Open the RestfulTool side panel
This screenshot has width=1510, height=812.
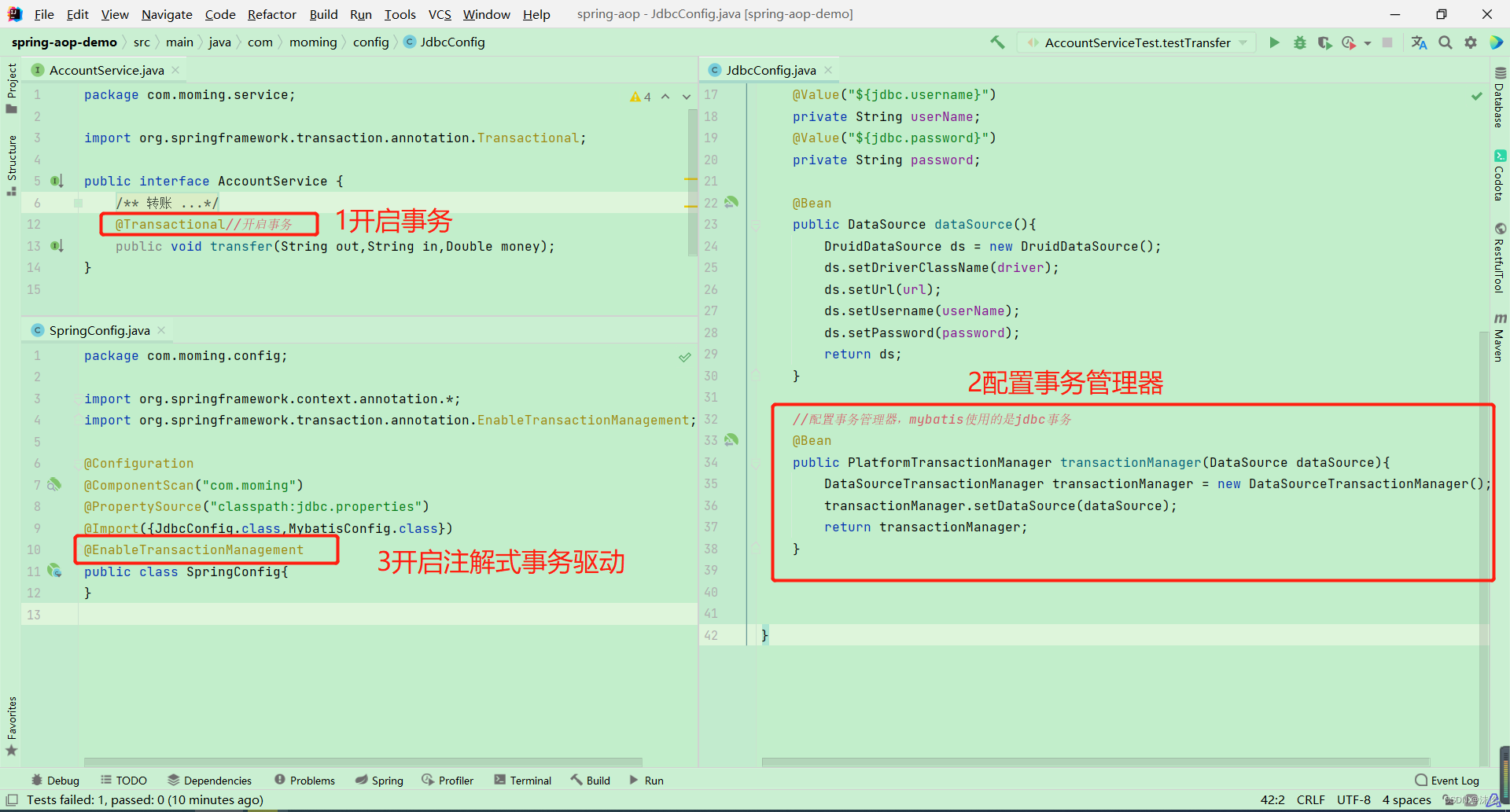(x=1500, y=258)
